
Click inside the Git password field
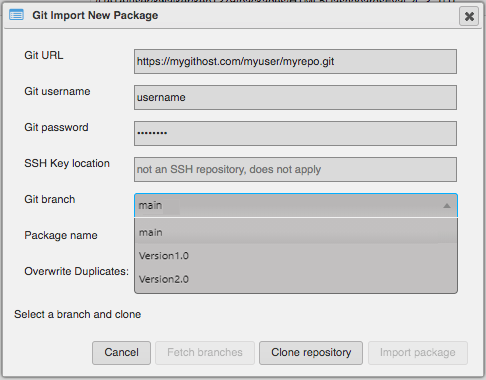coord(295,133)
